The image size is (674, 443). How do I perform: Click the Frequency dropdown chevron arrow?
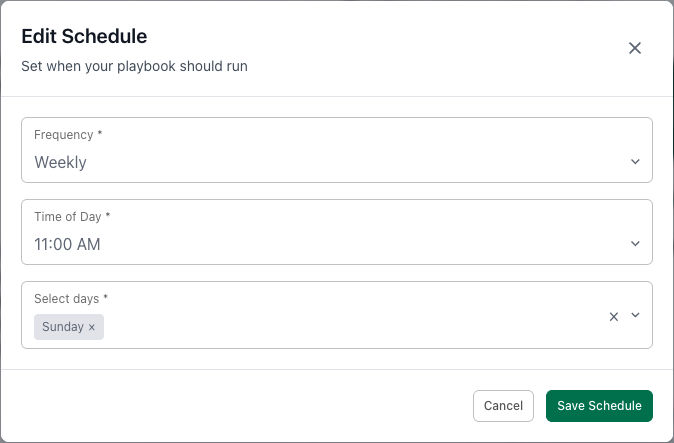(x=635, y=162)
